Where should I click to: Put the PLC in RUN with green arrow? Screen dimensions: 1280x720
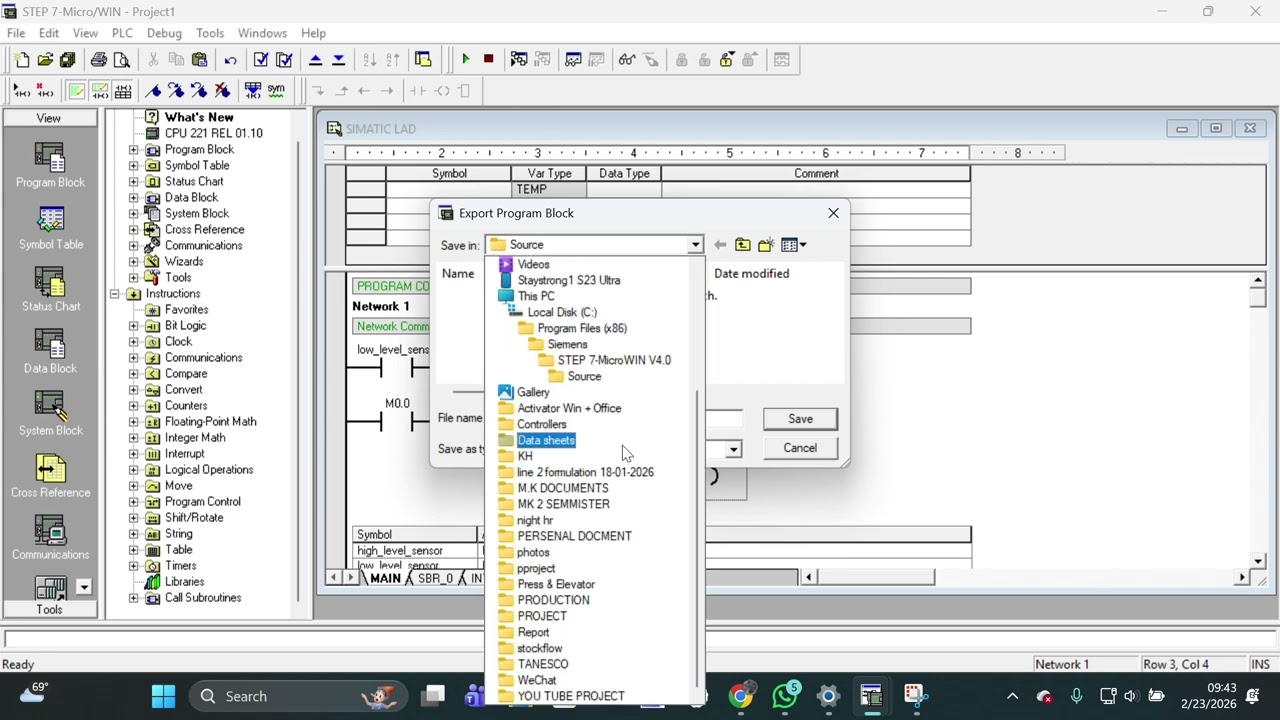[x=465, y=60]
